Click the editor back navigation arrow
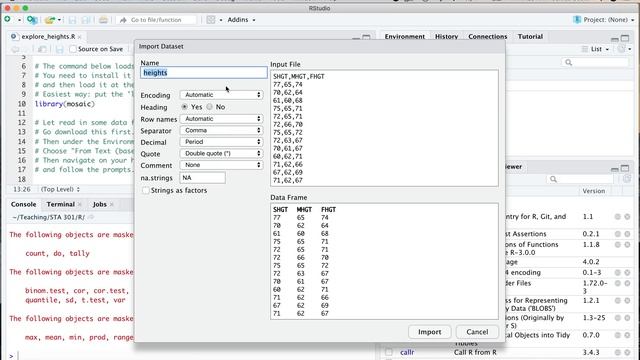The width and height of the screenshot is (640, 360). (x=15, y=49)
